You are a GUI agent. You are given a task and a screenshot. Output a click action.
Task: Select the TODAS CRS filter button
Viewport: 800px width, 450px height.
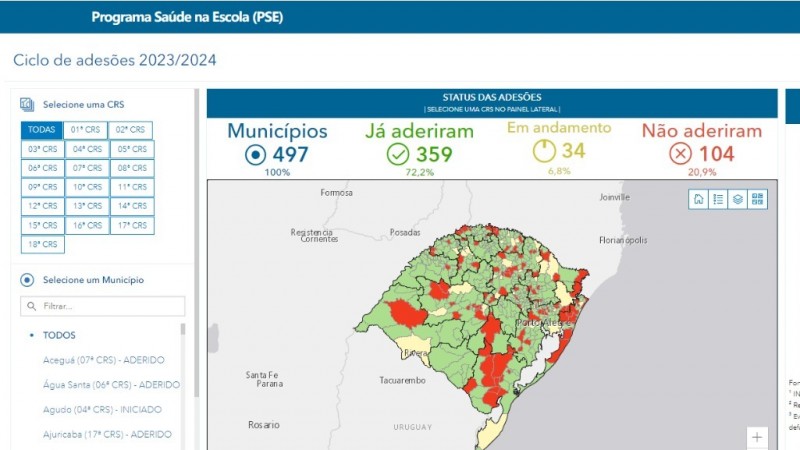41,130
